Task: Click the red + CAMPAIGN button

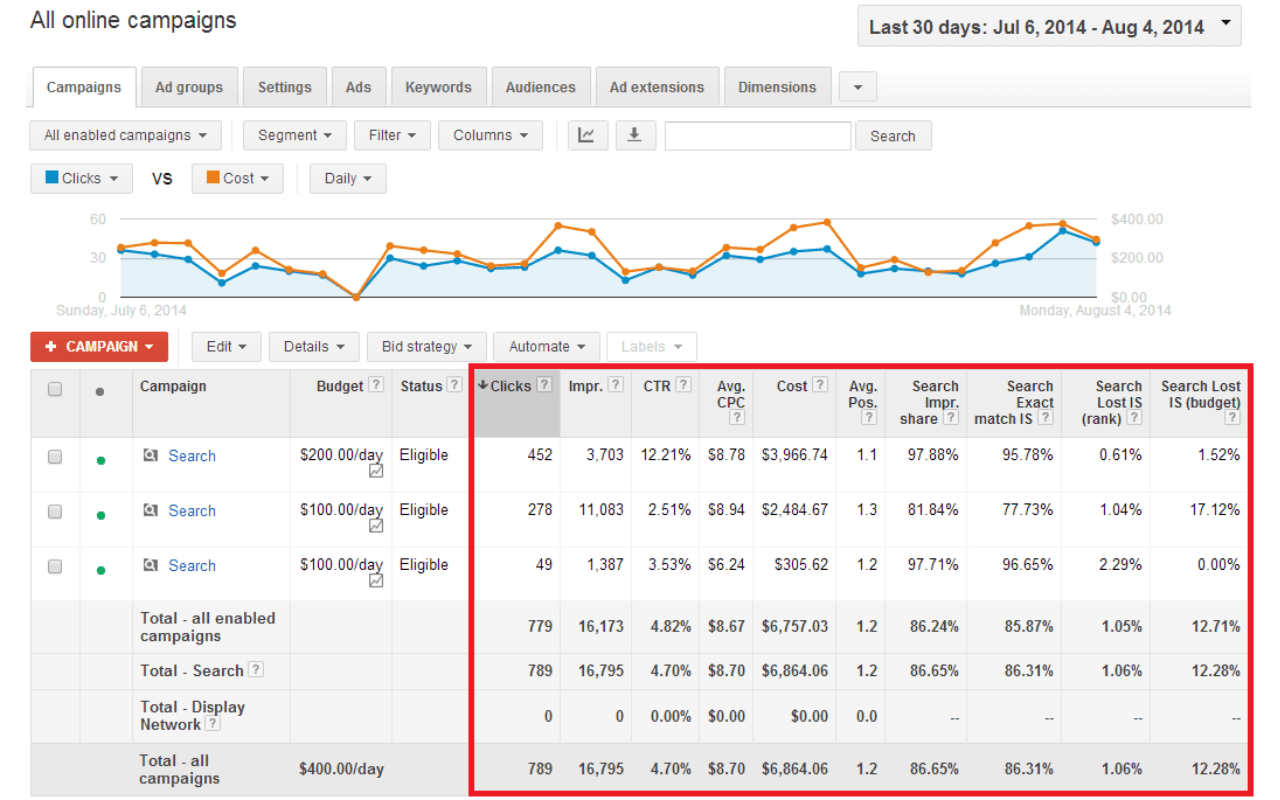Action: [99, 347]
